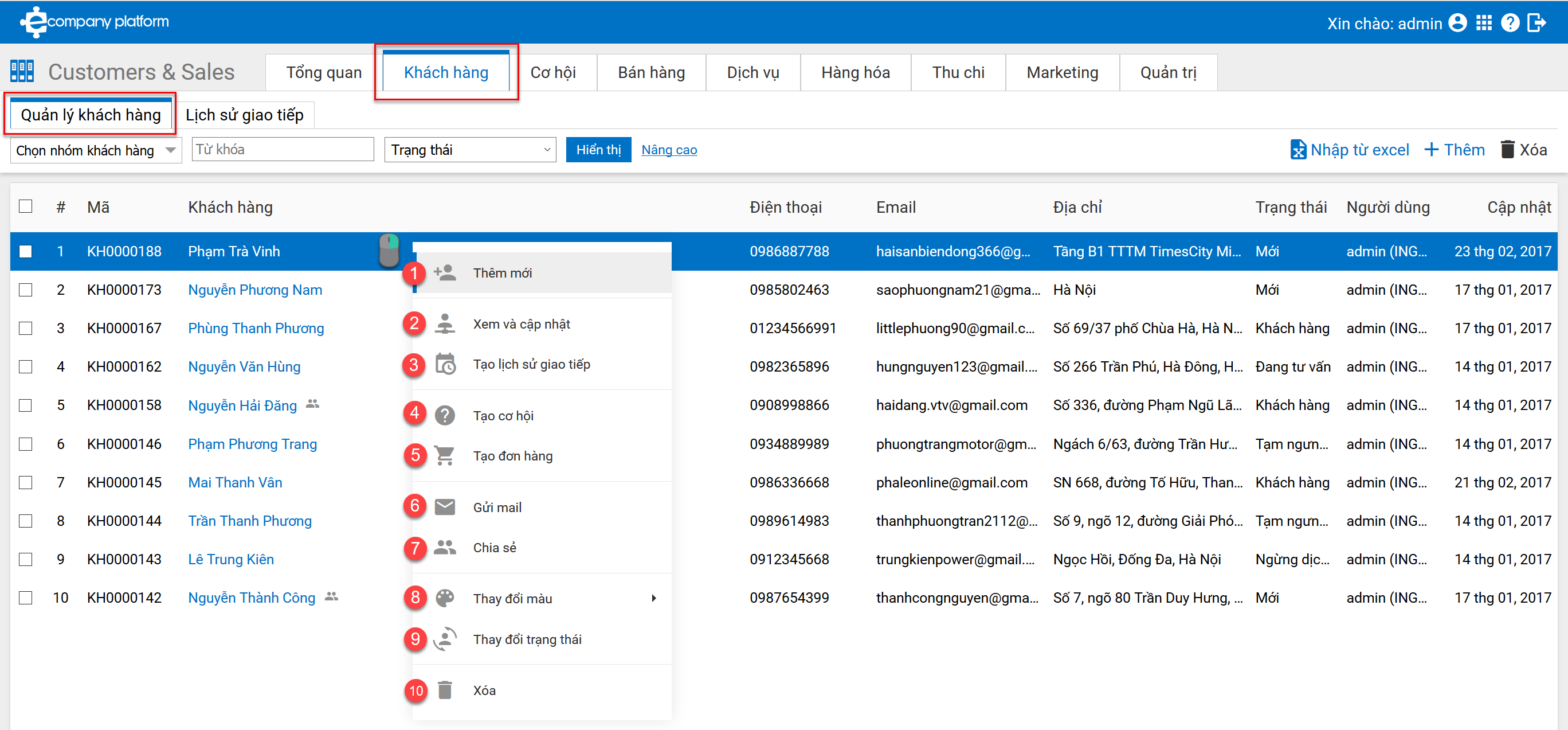
Task: Click the trash icon in the context menu
Action: pyautogui.click(x=445, y=690)
